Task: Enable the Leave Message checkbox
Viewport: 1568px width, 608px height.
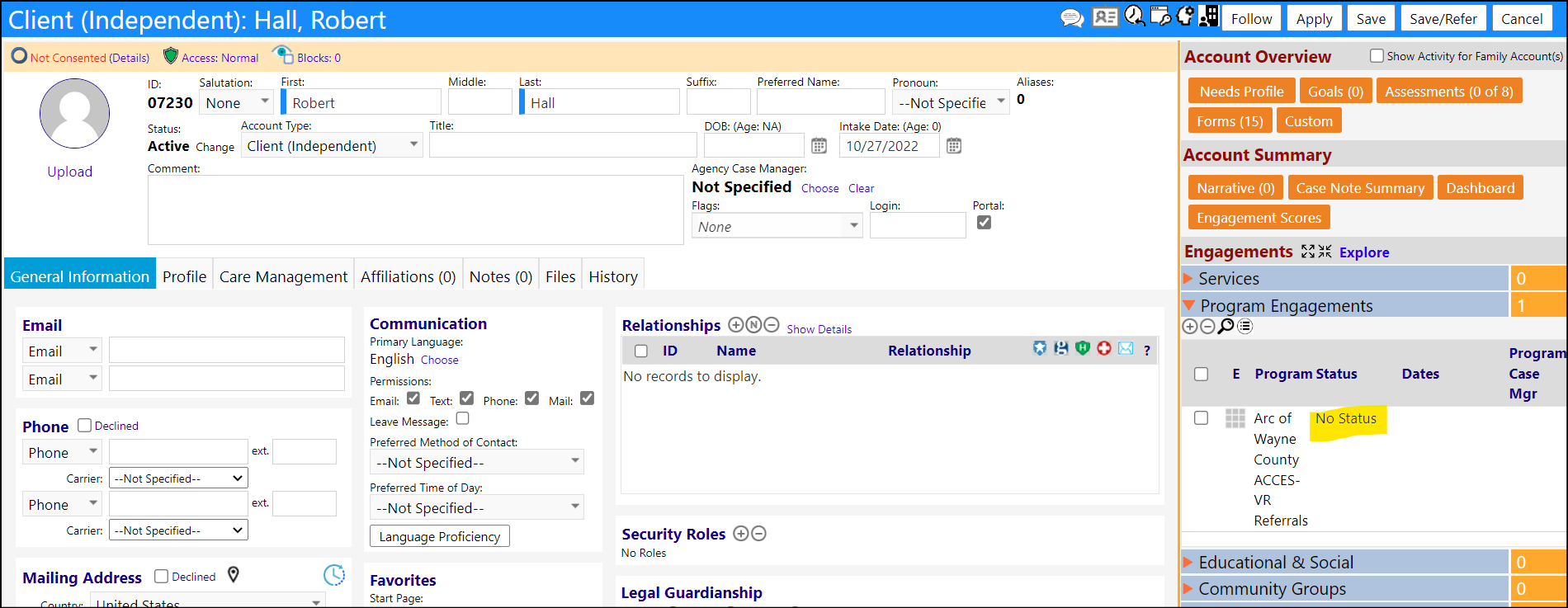Action: pos(463,419)
